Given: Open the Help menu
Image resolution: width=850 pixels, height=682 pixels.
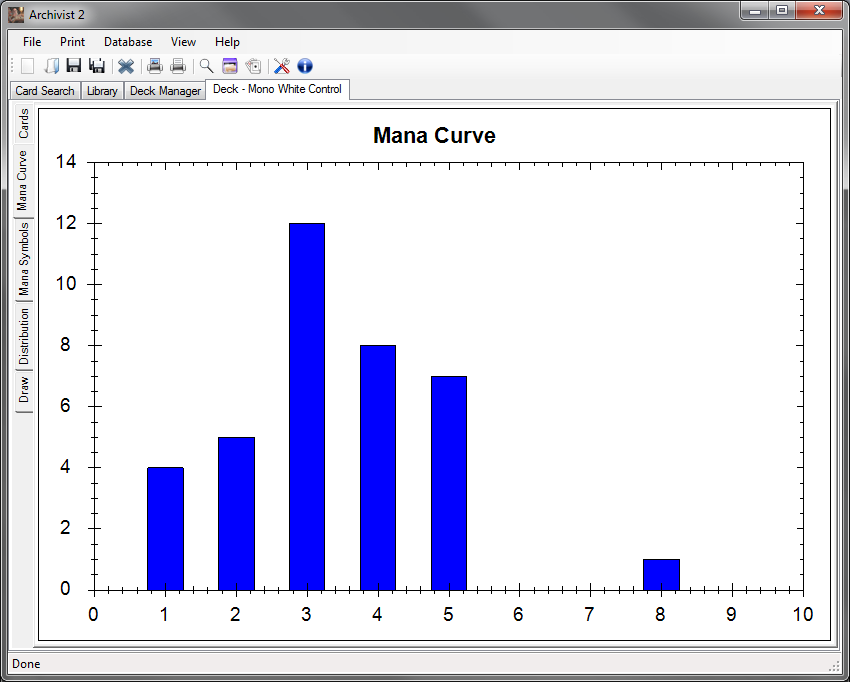Looking at the screenshot, I should pyautogui.click(x=227, y=42).
